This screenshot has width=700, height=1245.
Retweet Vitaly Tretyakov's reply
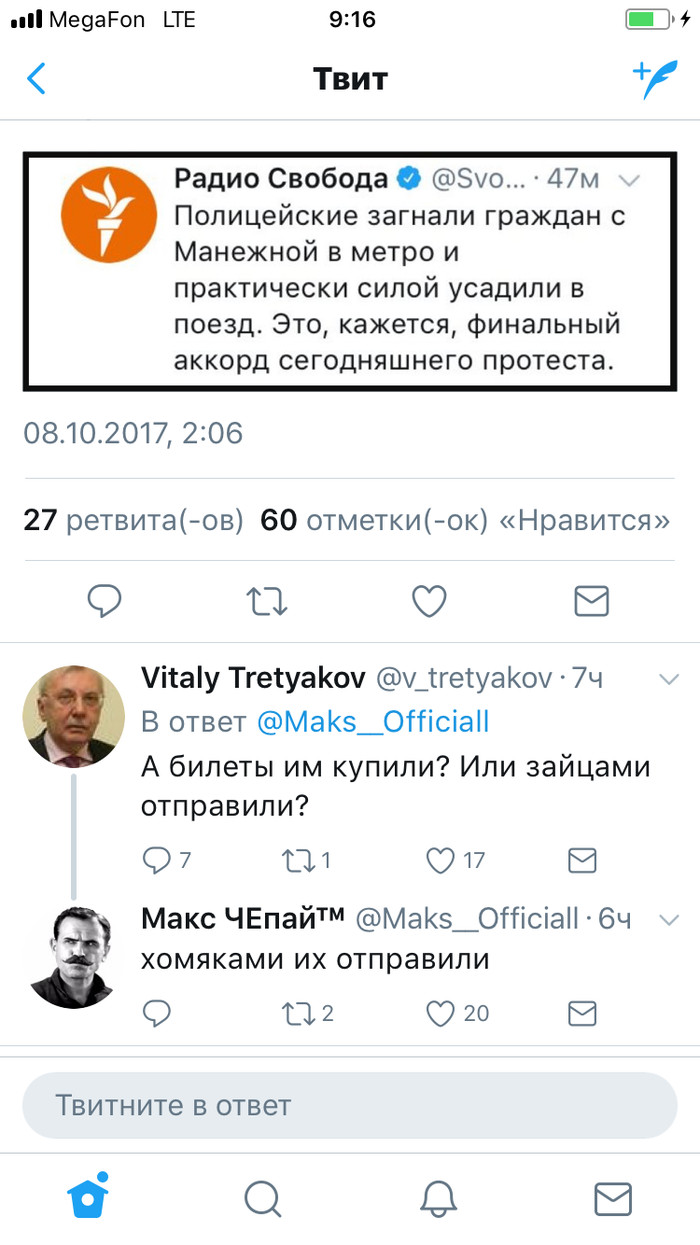coord(299,859)
